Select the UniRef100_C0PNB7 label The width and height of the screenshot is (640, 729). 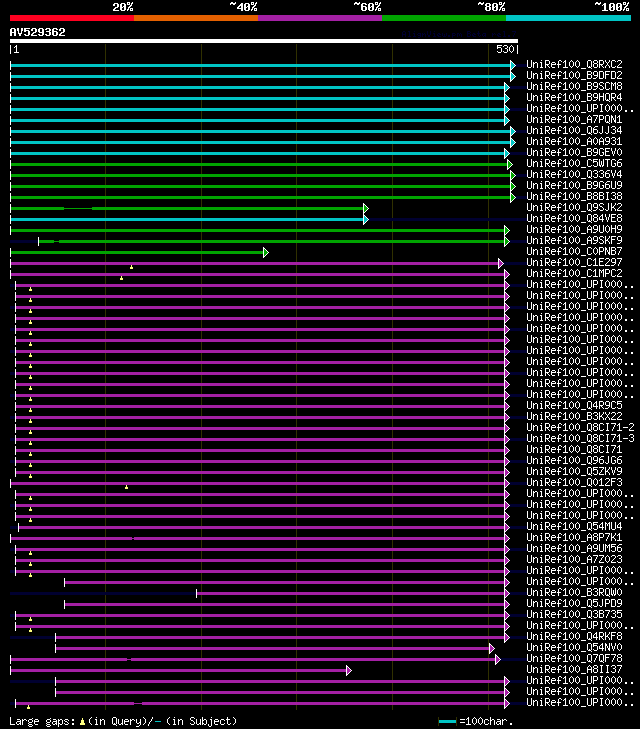[x=574, y=252]
